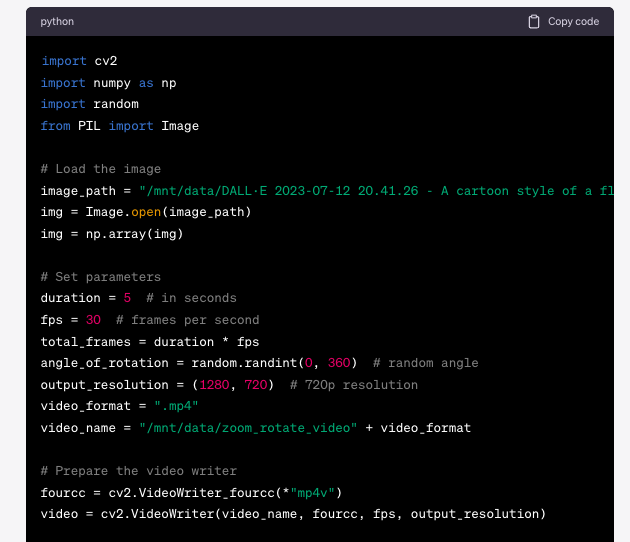Click the line 'video_format = ".mp4"'
The height and width of the screenshot is (542, 630).
coord(120,406)
